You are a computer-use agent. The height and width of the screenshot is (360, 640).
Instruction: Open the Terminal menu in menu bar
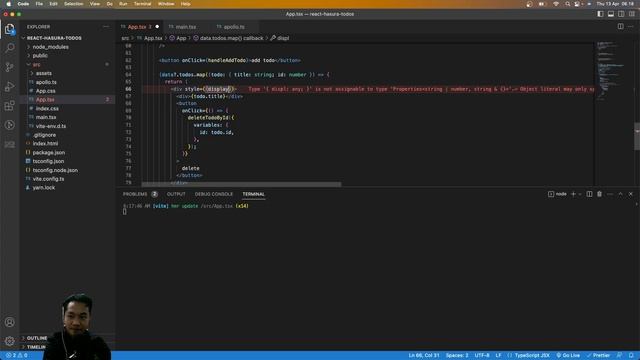(142, 4)
